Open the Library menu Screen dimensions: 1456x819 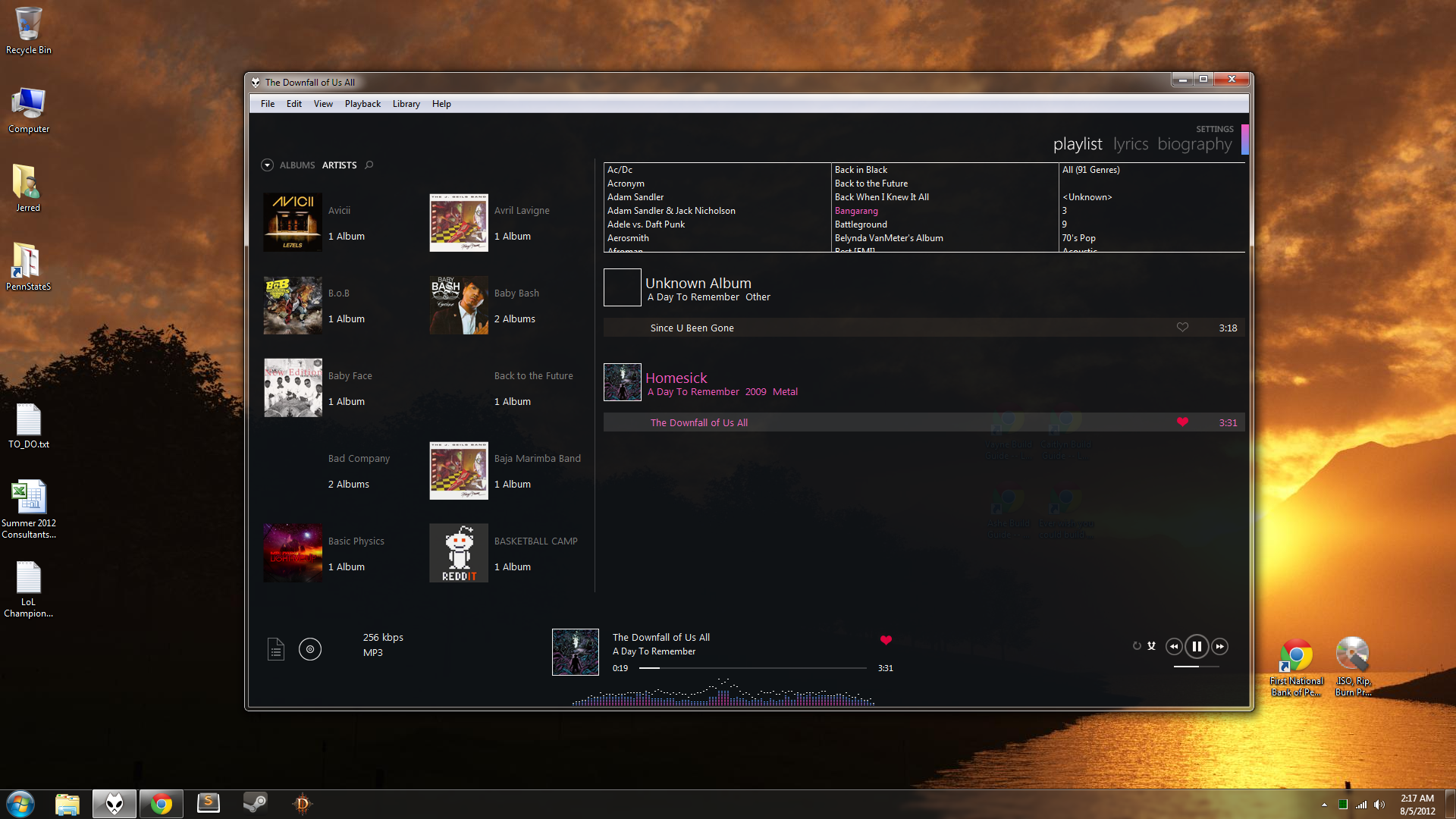(x=406, y=104)
